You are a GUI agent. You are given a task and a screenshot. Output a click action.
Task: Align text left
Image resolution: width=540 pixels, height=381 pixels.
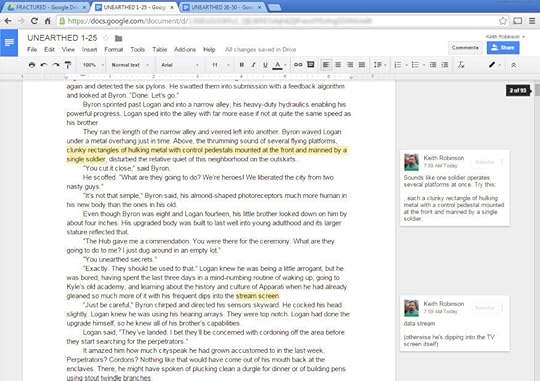click(x=326, y=65)
